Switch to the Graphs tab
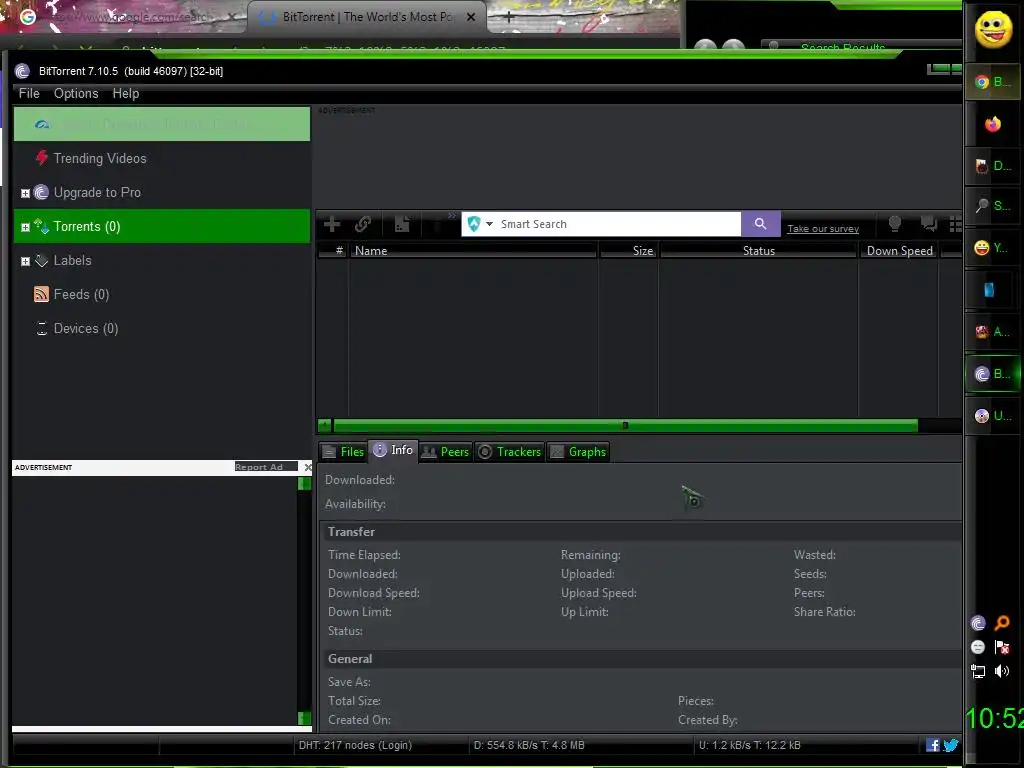 click(579, 452)
